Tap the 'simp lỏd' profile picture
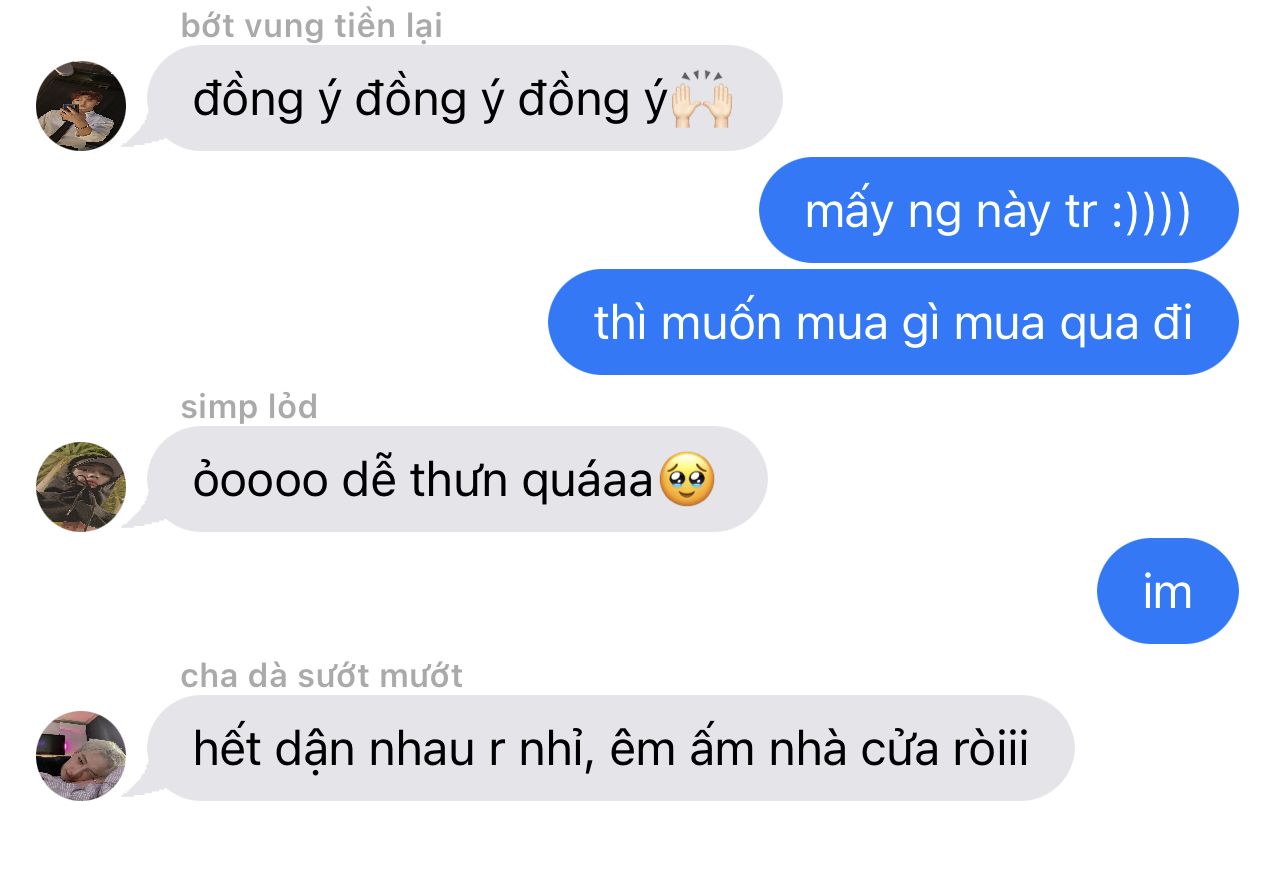 (81, 487)
